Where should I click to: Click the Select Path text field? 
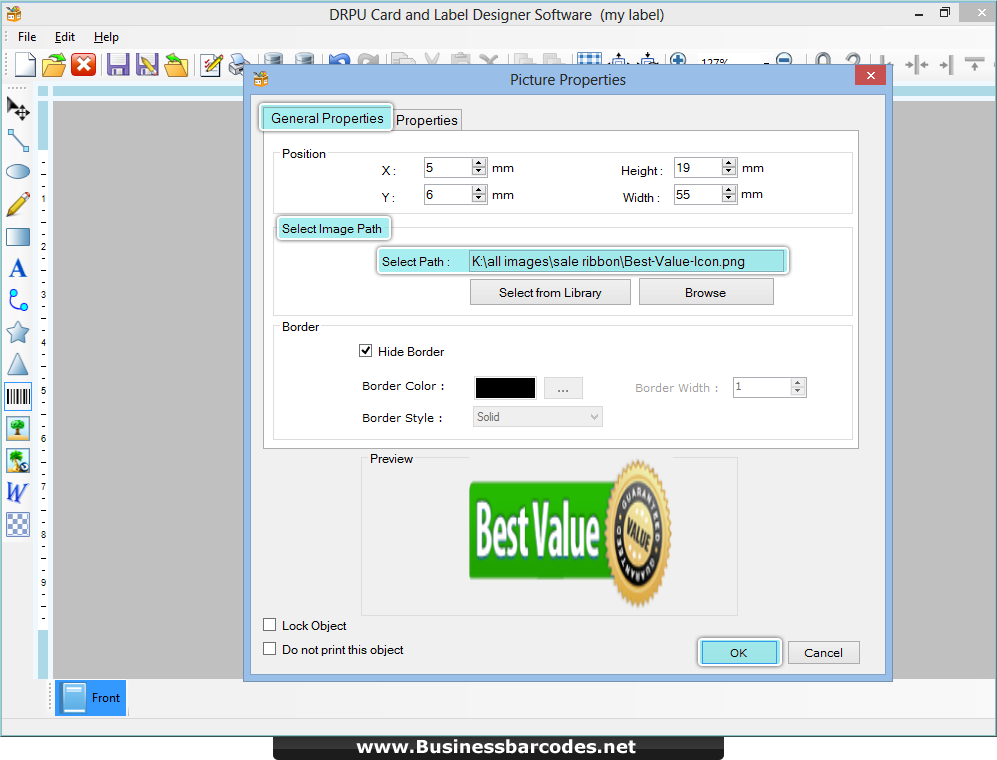626,261
